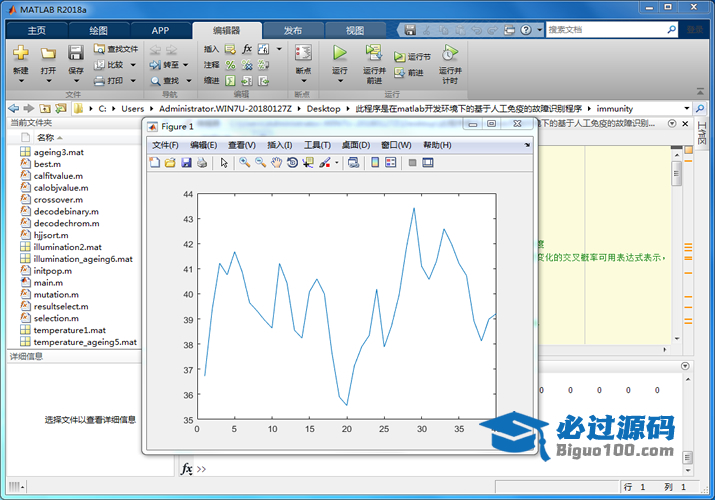Image resolution: width=715 pixels, height=500 pixels.
Task: Open 文件(F) menu in Figure 1
Action: click(x=165, y=145)
